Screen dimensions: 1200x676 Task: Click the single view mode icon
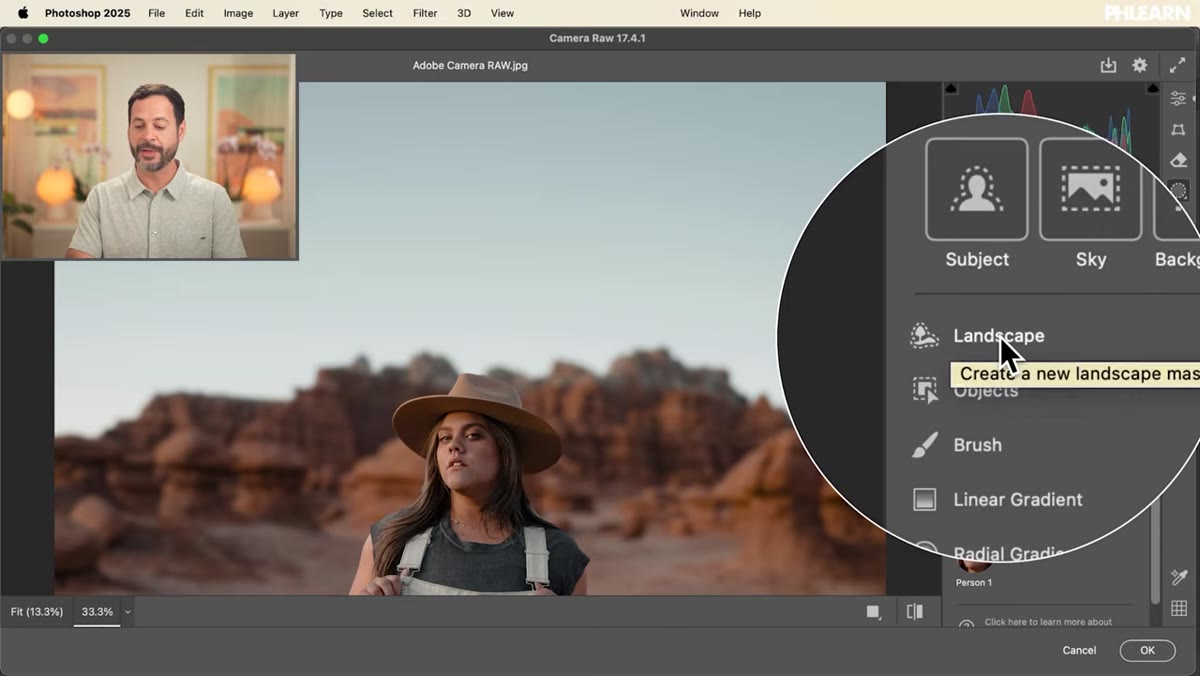874,612
